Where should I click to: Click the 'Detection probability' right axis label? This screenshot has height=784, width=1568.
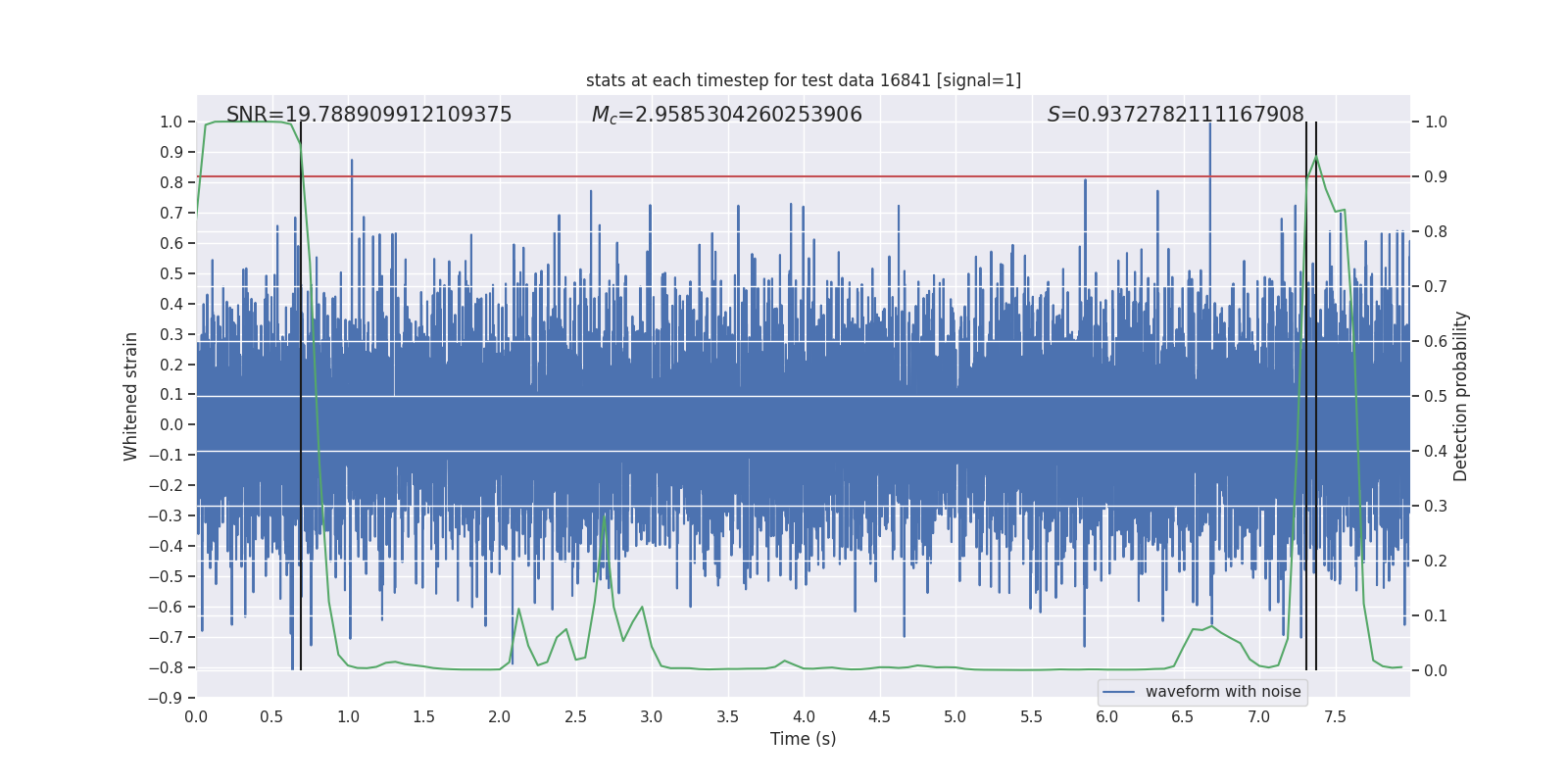(x=1461, y=396)
